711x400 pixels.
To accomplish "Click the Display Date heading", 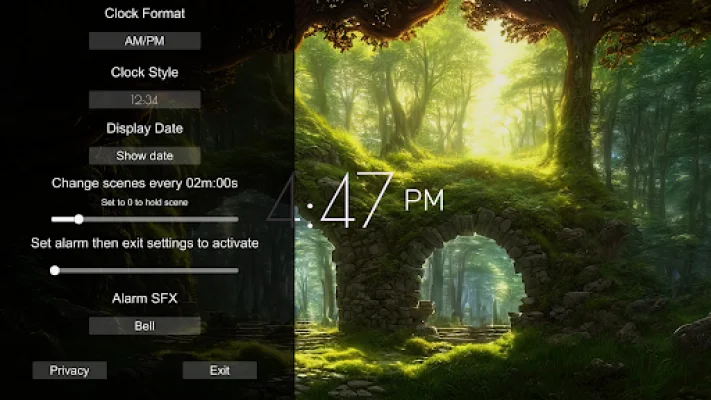I will (x=145, y=128).
